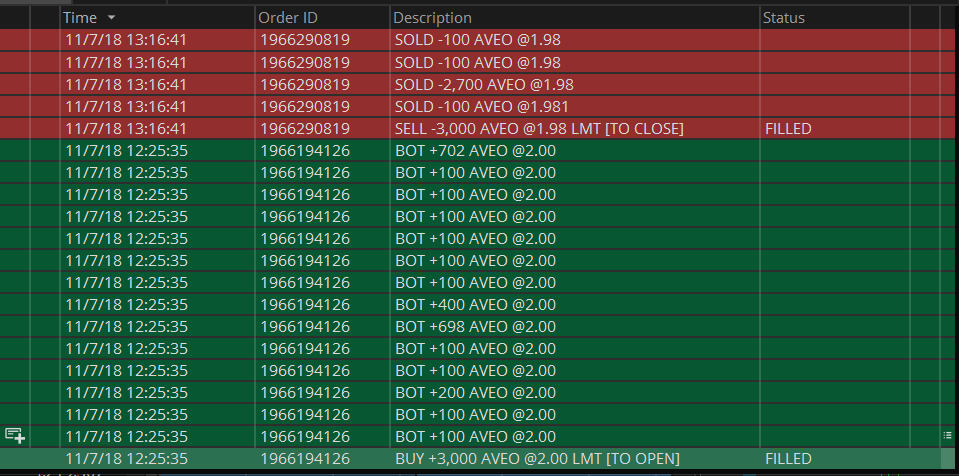
Task: Click the Time column header label
Action: (80, 18)
